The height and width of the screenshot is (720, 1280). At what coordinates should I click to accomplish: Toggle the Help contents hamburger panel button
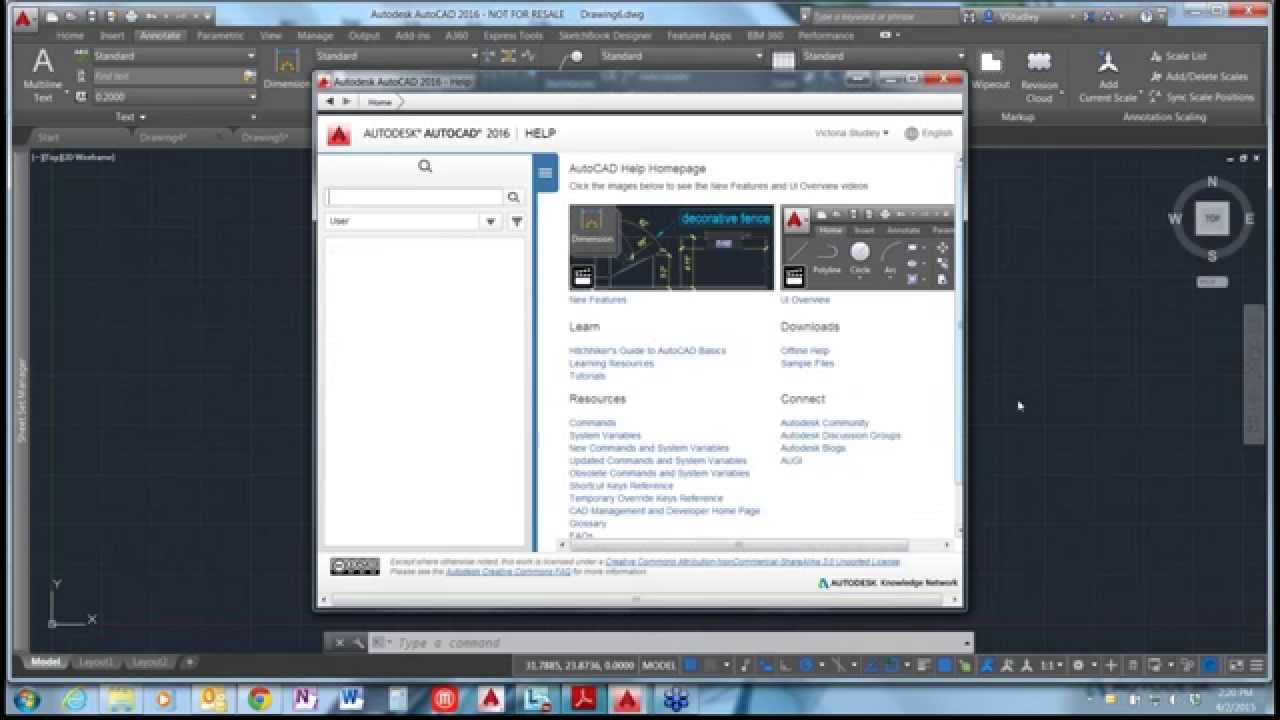(545, 173)
